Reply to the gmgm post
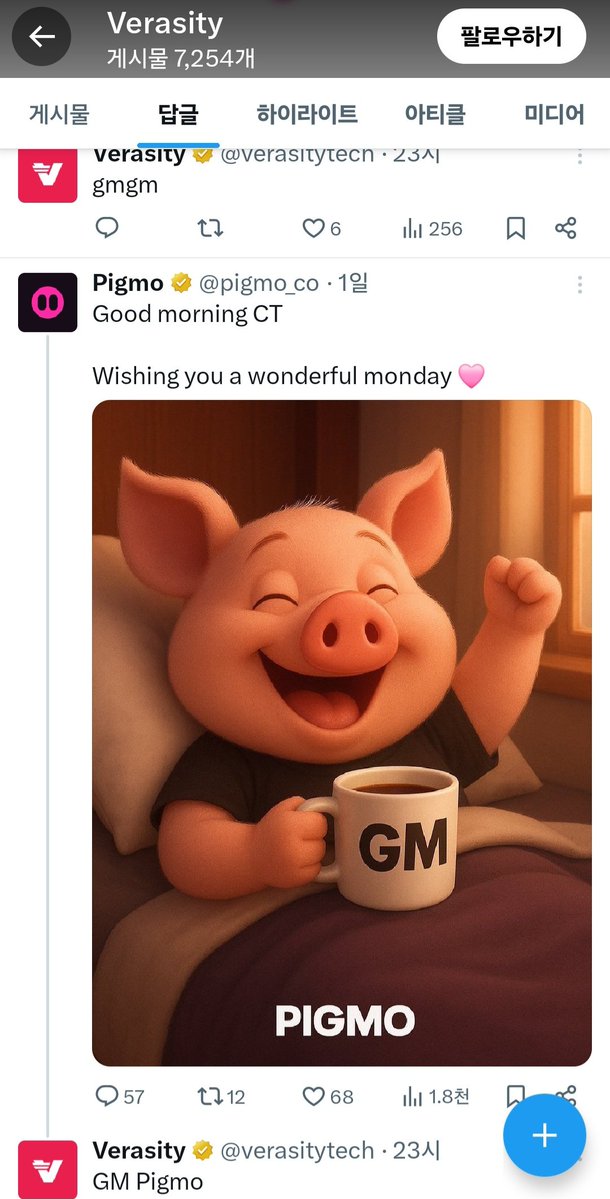610x1199 pixels. tap(106, 228)
